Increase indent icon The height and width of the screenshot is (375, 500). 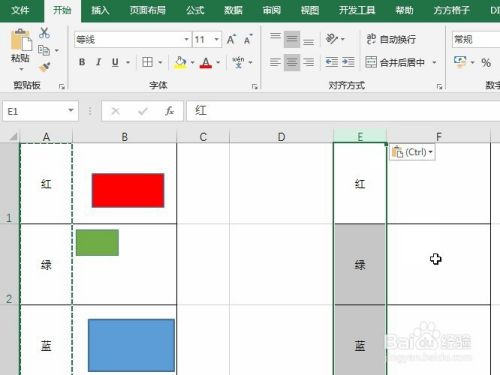pos(348,62)
